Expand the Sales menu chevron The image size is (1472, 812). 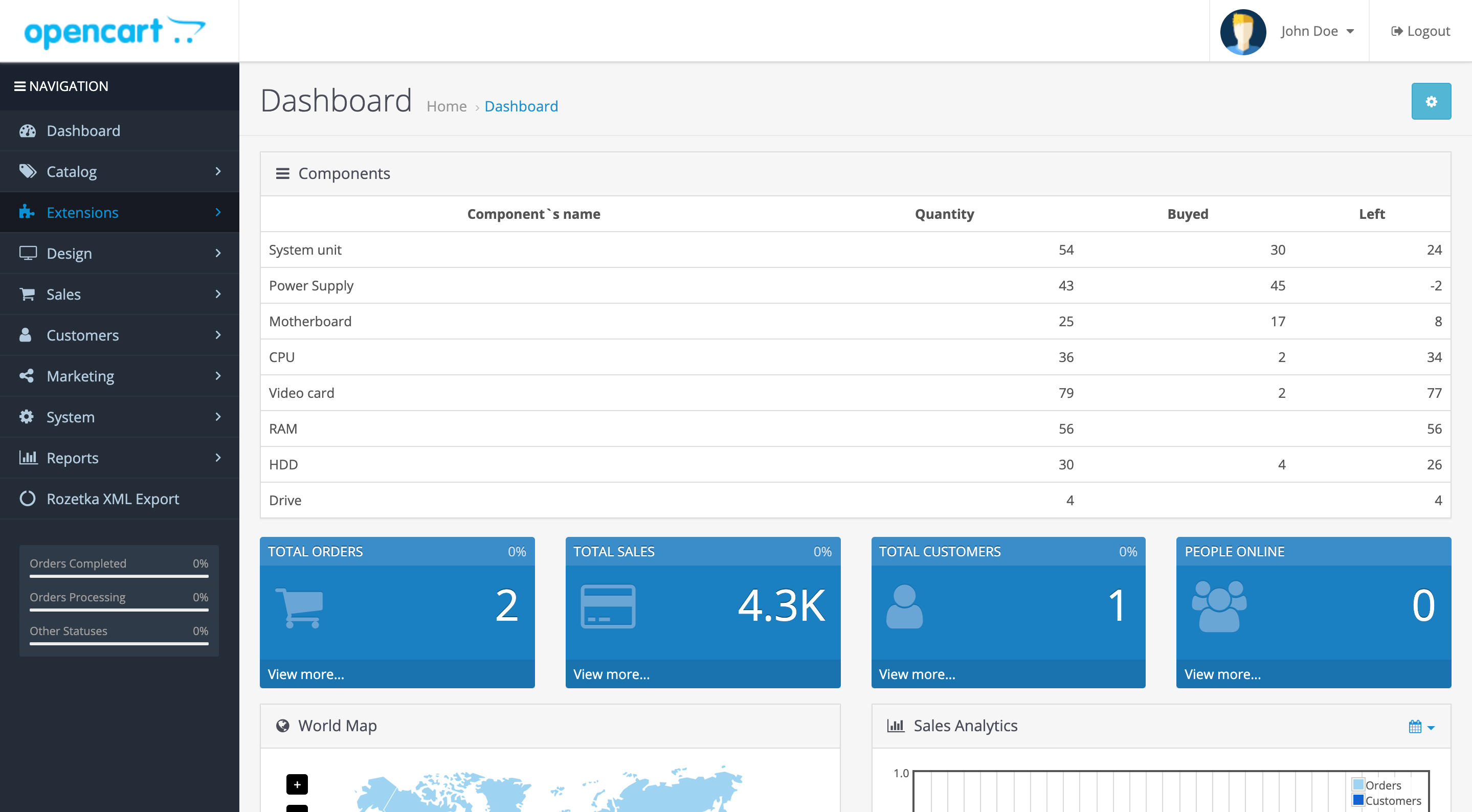pyautogui.click(x=218, y=295)
